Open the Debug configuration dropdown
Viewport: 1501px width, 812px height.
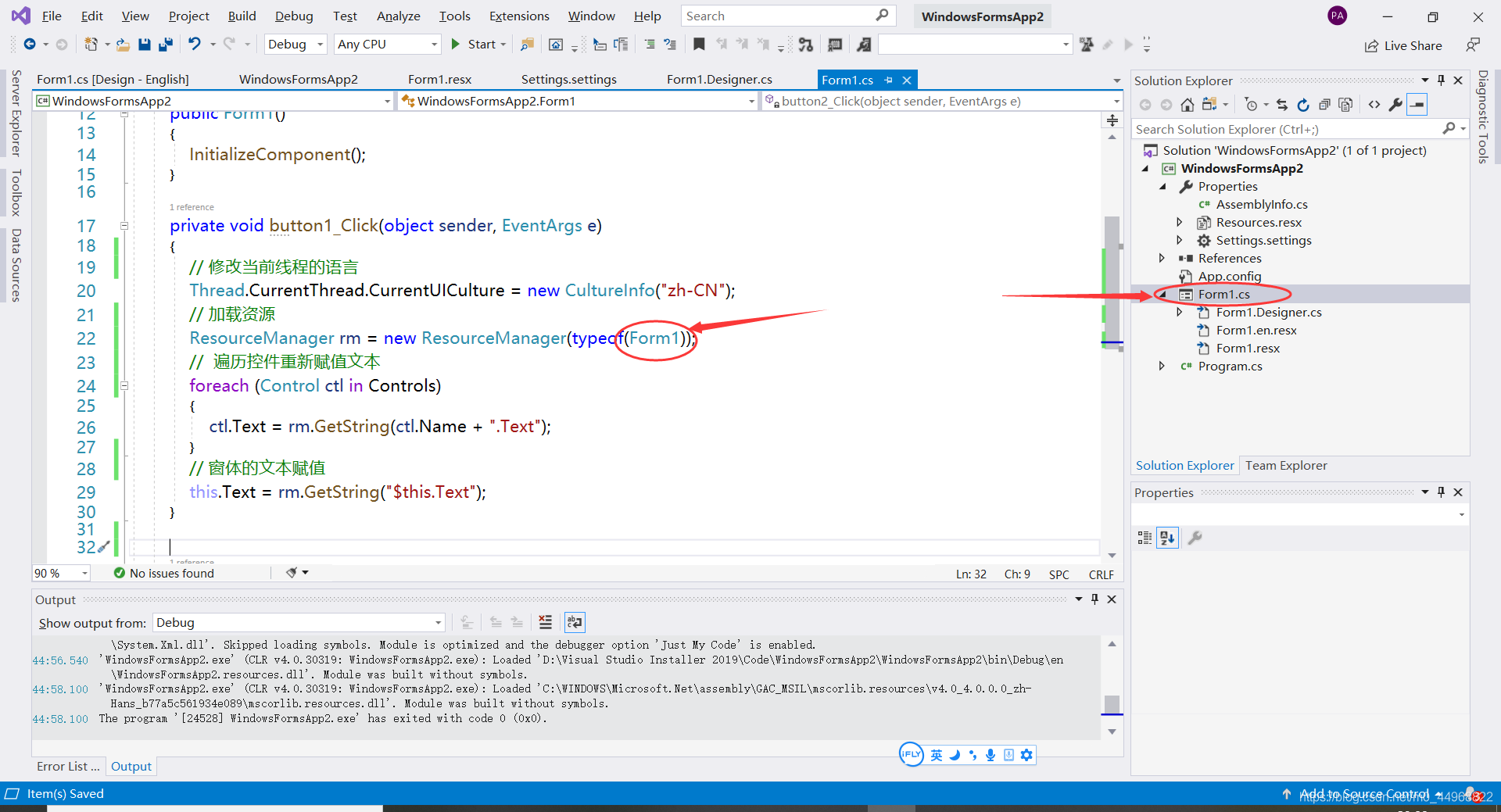pyautogui.click(x=295, y=44)
